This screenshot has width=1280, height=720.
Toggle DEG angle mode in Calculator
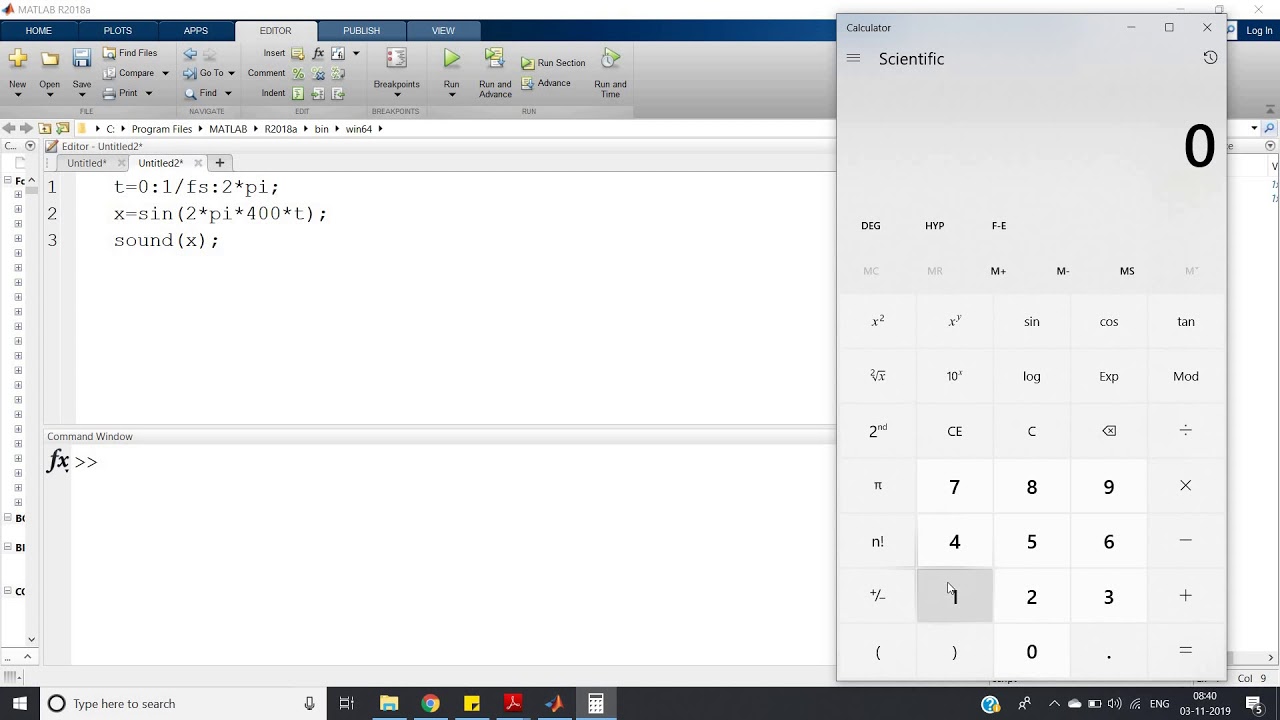pyautogui.click(x=871, y=226)
